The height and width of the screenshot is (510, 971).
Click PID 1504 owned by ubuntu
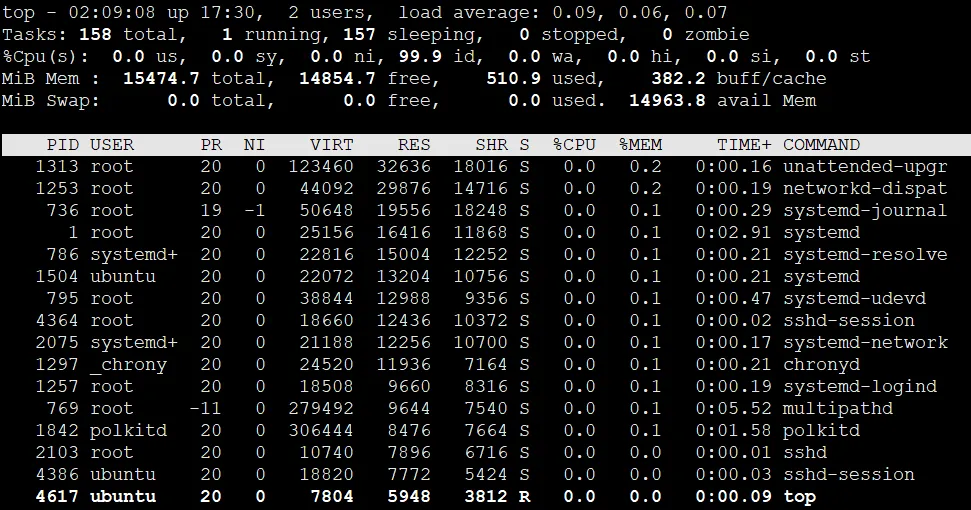[57, 277]
